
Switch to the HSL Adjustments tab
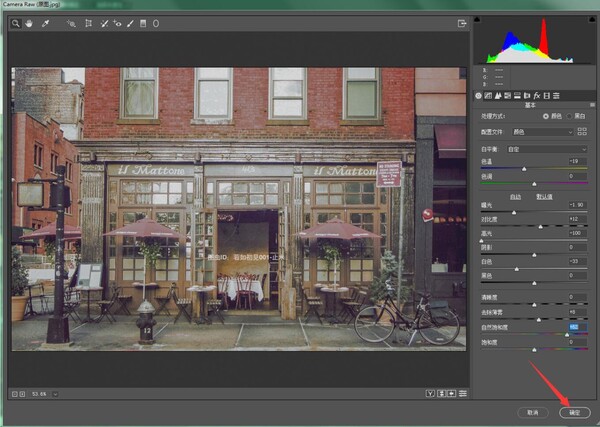[x=508, y=96]
